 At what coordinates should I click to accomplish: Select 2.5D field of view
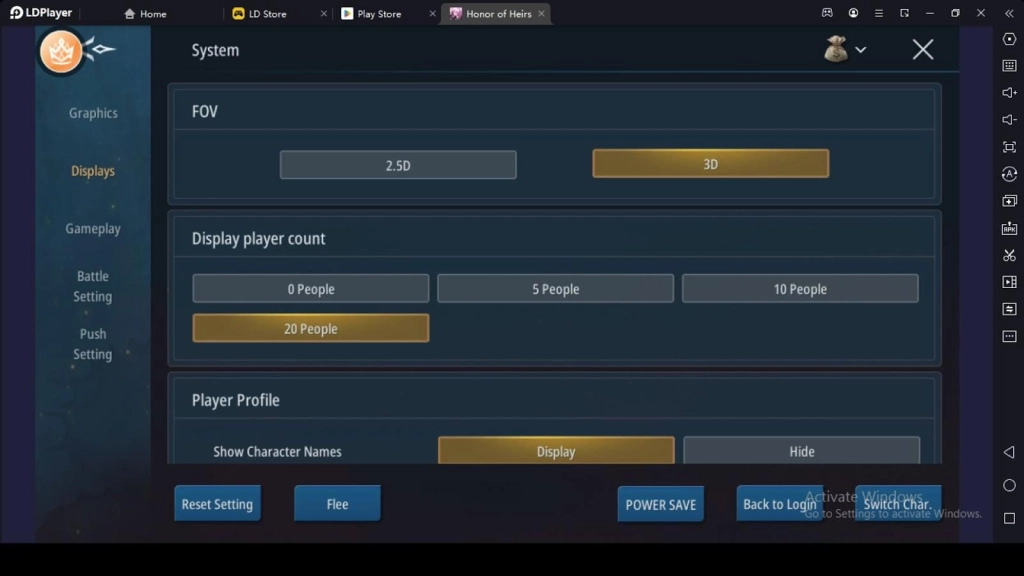point(398,165)
